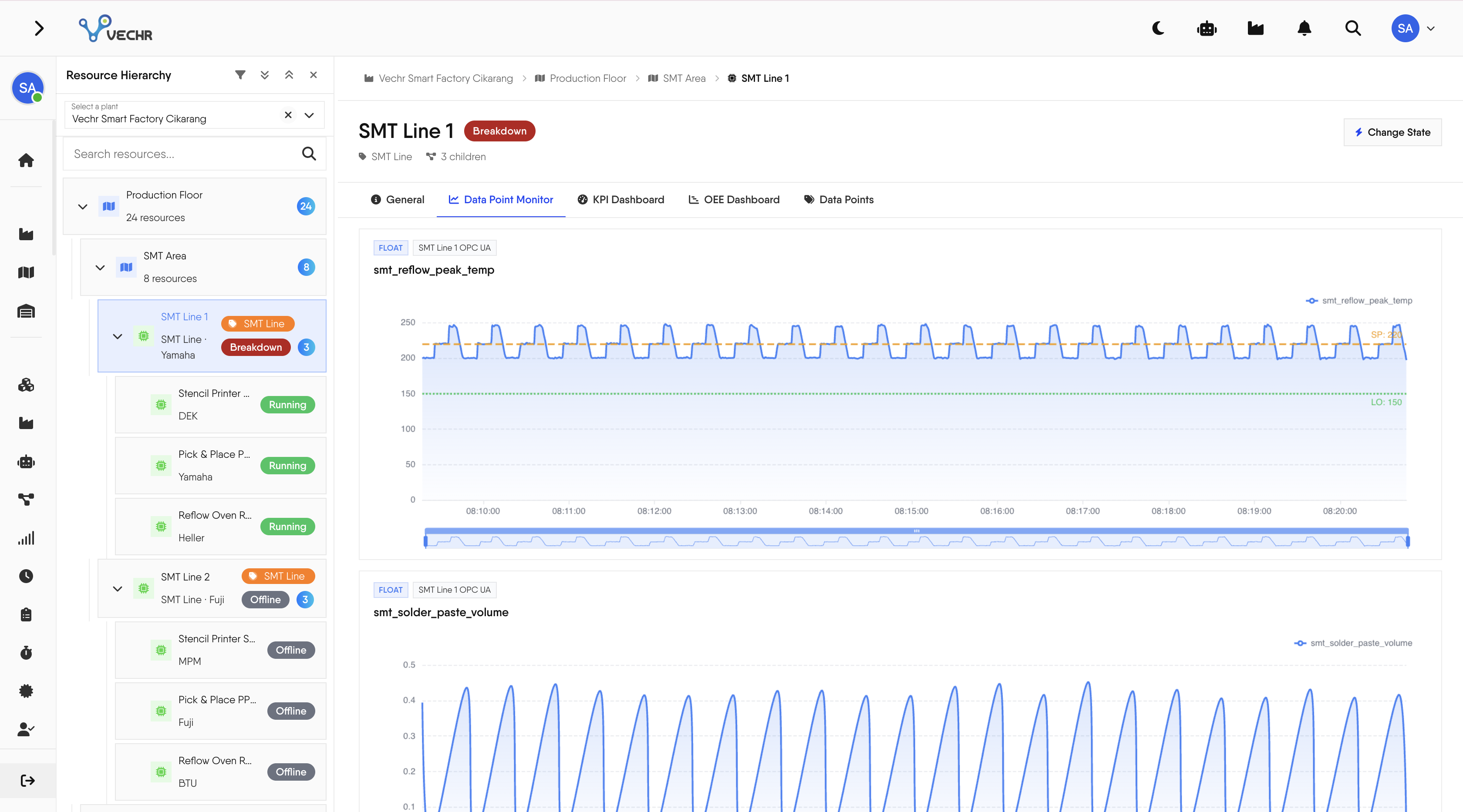This screenshot has width=1463, height=812.
Task: Expand the sidebar with the top-left chevron
Action: coord(39,28)
